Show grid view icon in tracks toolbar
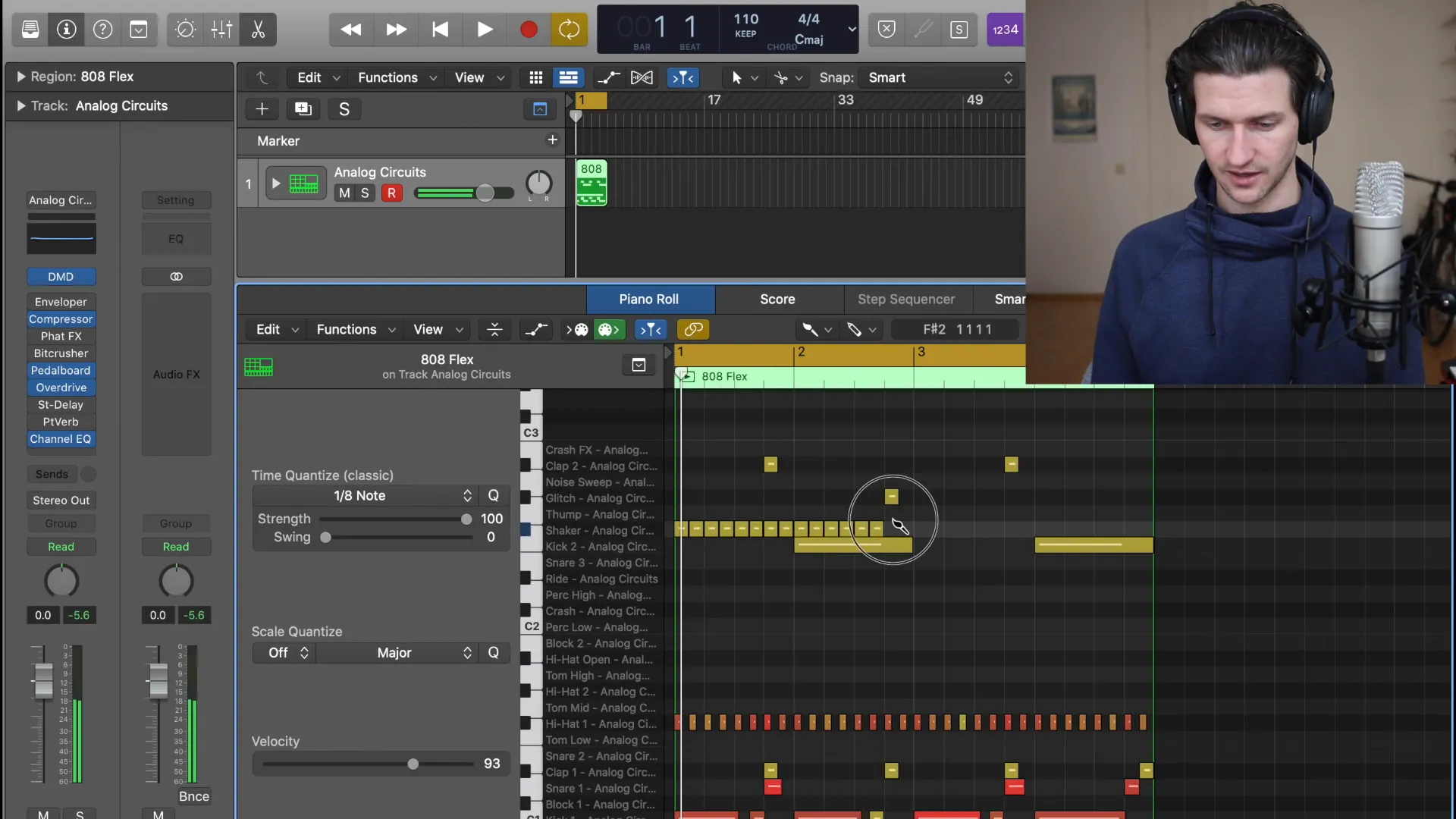This screenshot has height=819, width=1456. (x=536, y=77)
